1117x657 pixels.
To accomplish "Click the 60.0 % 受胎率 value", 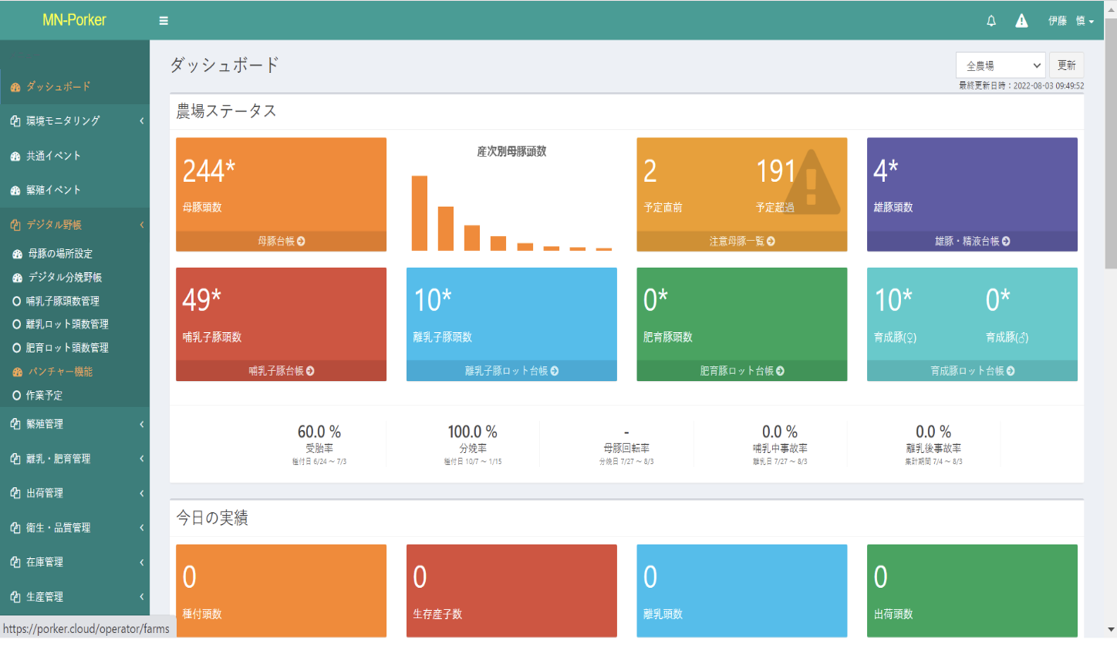I will point(319,432).
